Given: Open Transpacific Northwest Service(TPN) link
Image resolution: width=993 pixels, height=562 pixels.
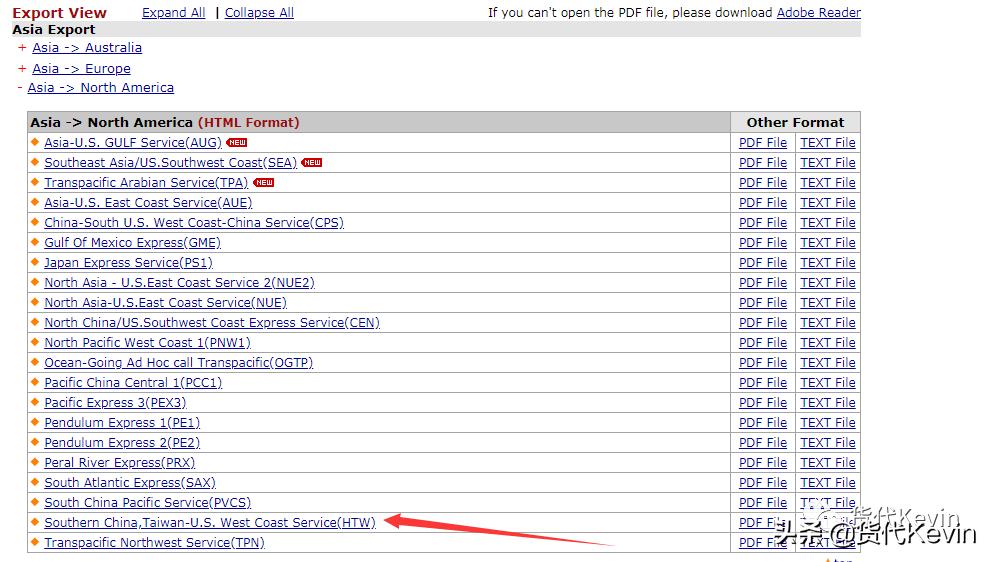Looking at the screenshot, I should coord(155,543).
